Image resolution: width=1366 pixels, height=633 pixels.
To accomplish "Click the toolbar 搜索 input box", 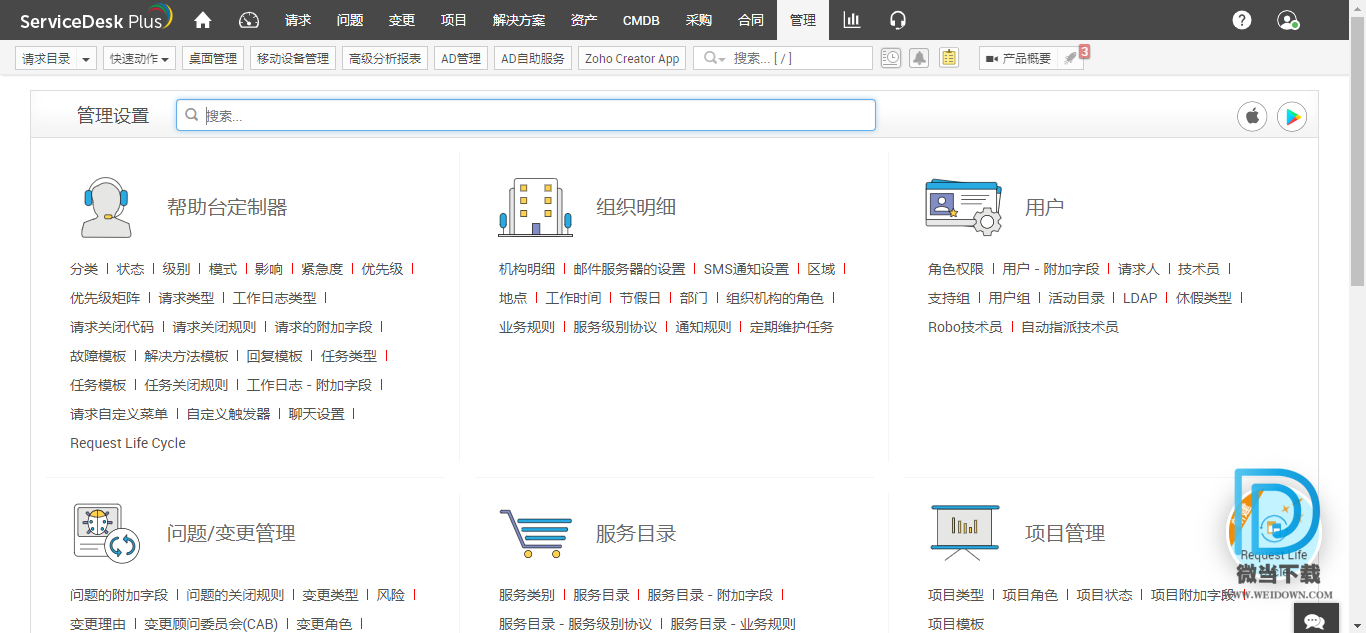I will coord(783,59).
